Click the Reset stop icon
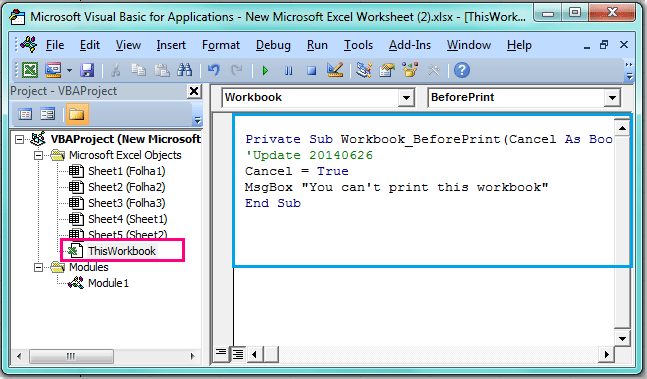This screenshot has height=379, width=647. [x=312, y=71]
